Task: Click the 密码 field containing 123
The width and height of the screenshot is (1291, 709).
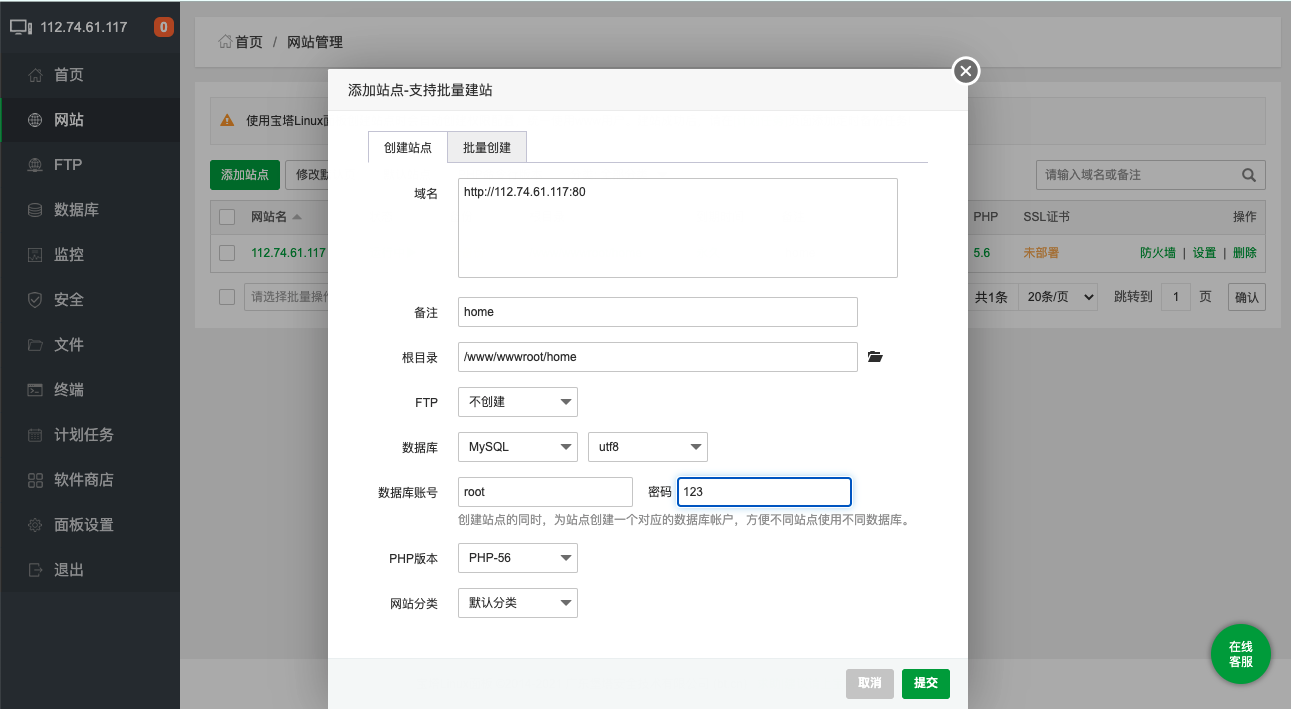Action: coord(765,492)
